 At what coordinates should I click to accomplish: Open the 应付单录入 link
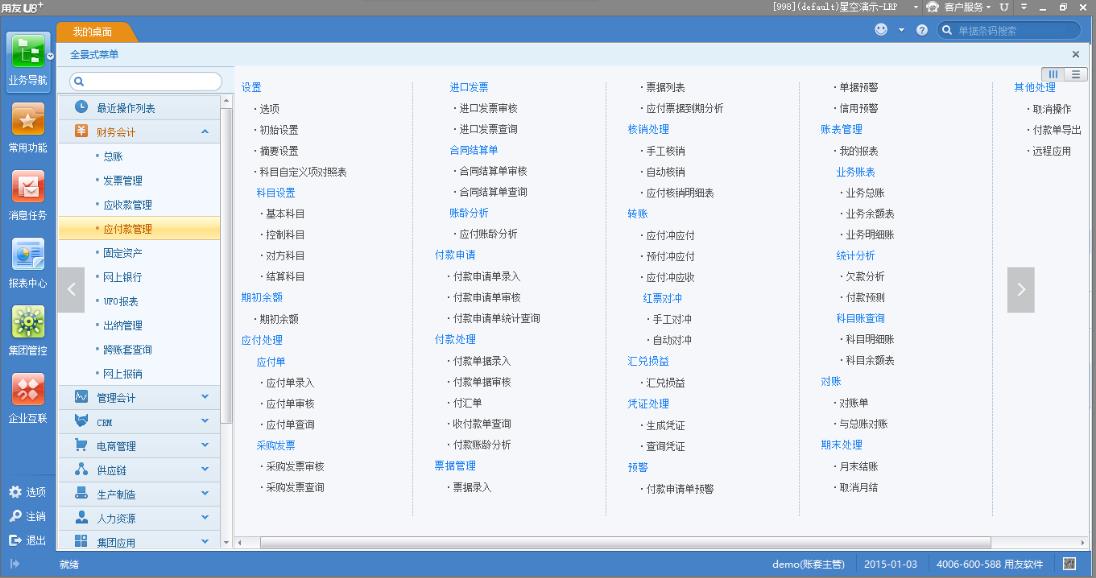click(290, 383)
